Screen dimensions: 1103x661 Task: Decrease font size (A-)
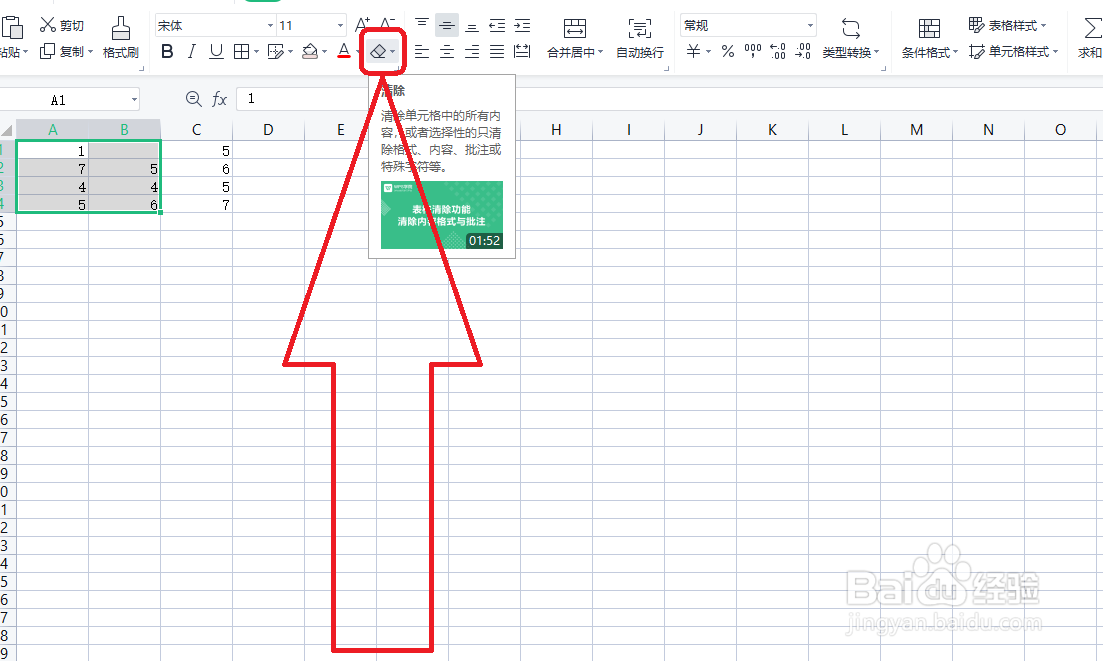388,25
